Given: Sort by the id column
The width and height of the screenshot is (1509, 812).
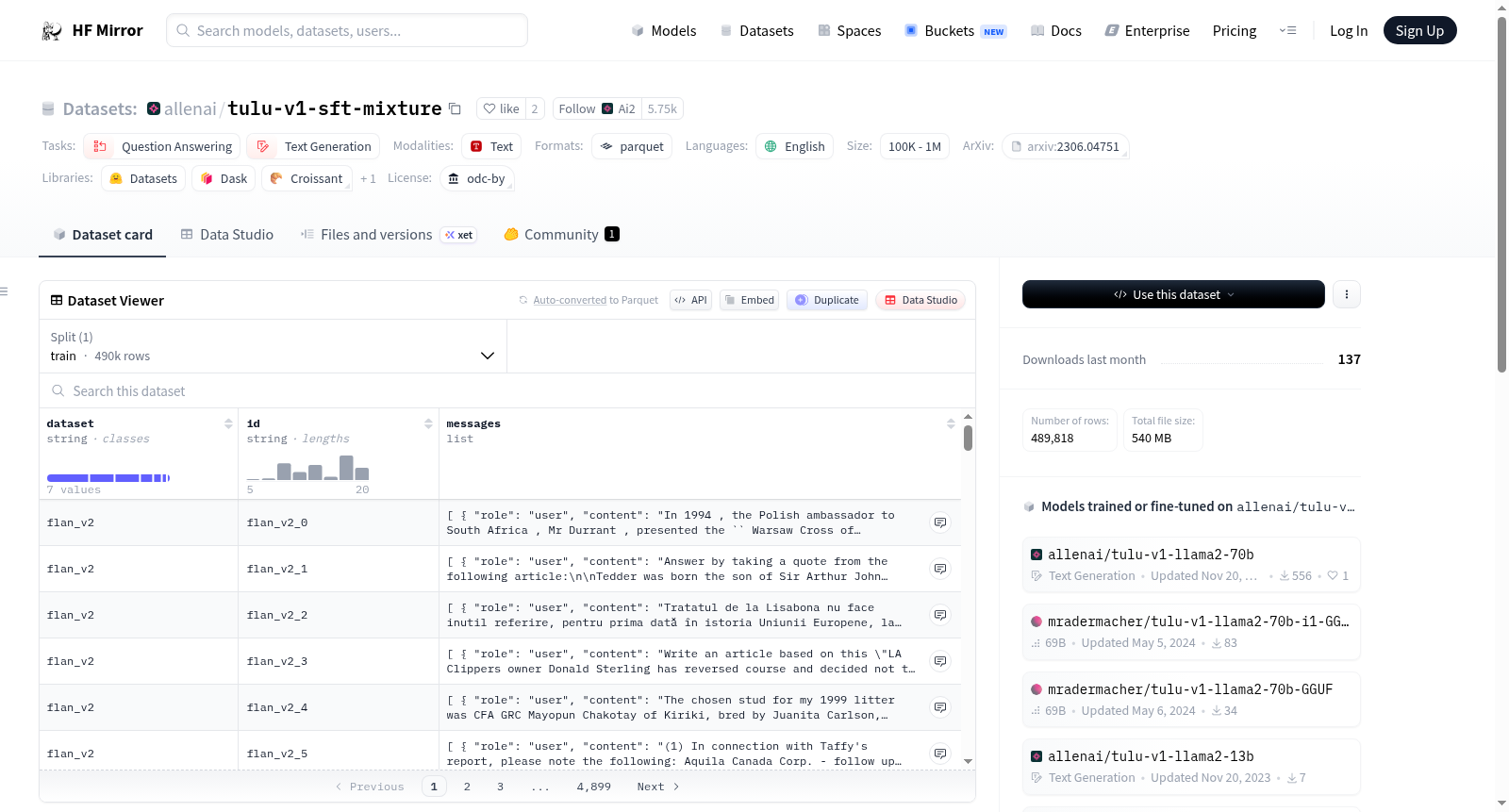Looking at the screenshot, I should pos(428,424).
